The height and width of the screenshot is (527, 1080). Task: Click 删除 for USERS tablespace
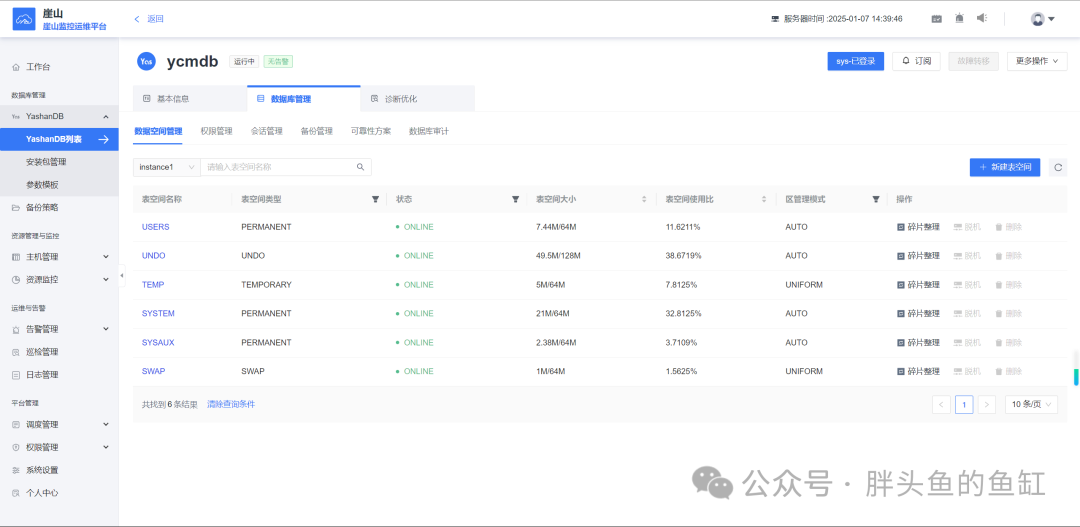click(1008, 227)
